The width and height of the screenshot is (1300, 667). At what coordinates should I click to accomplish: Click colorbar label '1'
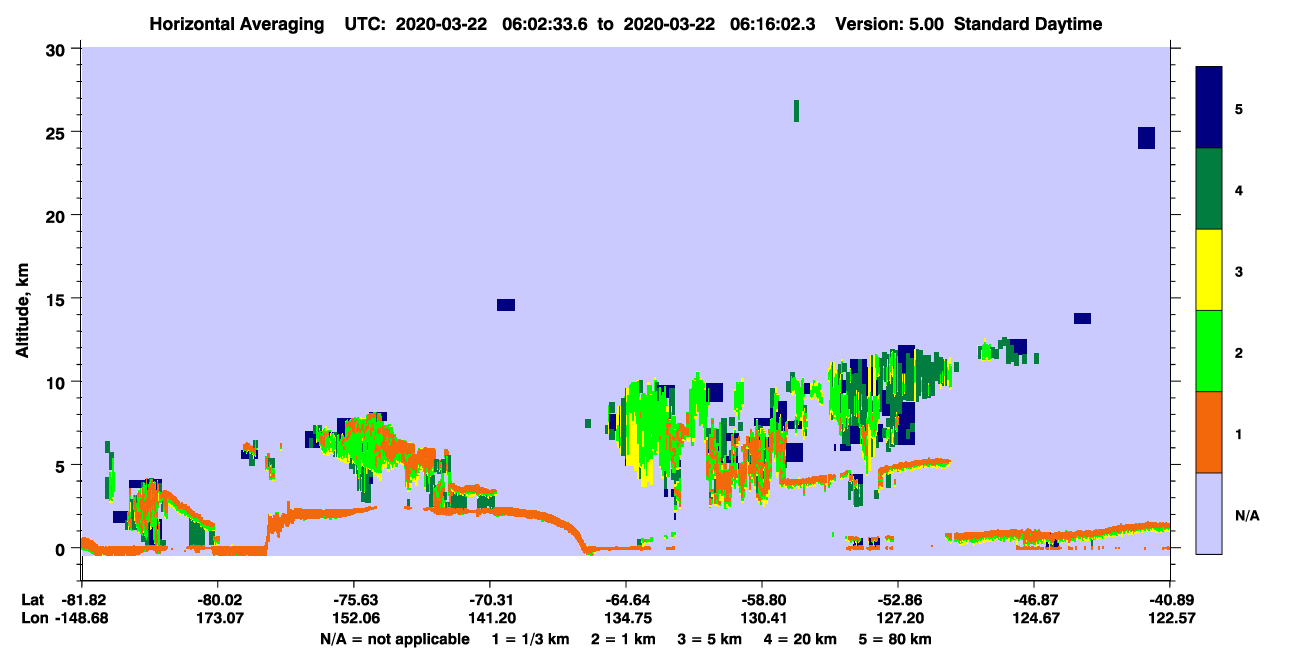(x=1239, y=433)
